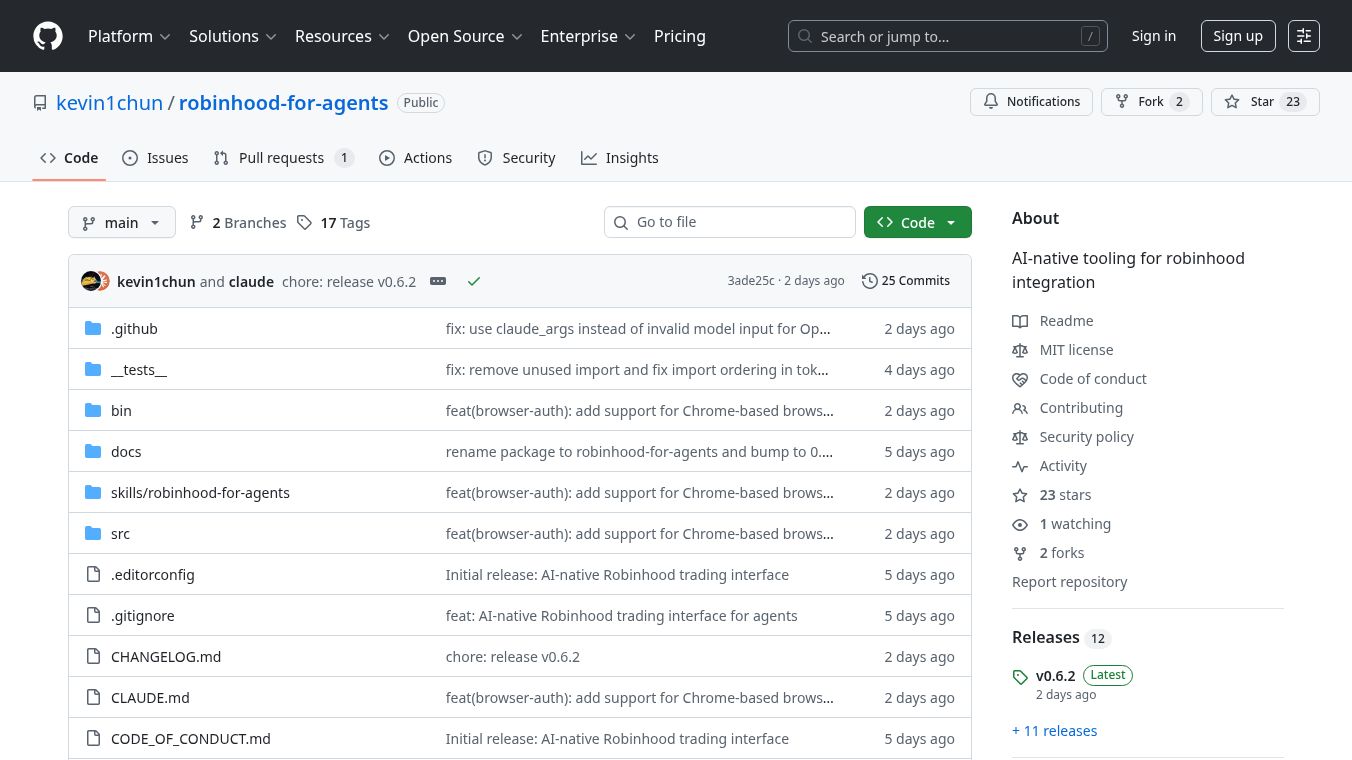Image resolution: width=1352 pixels, height=760 pixels.
Task: Open the CHANGELOG.md file
Action: click(x=166, y=657)
